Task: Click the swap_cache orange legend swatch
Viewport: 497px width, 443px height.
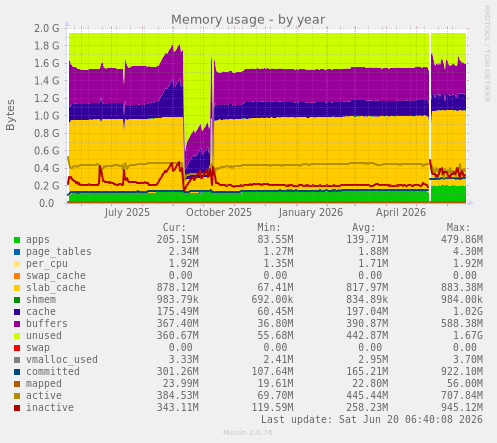Action: [17, 276]
